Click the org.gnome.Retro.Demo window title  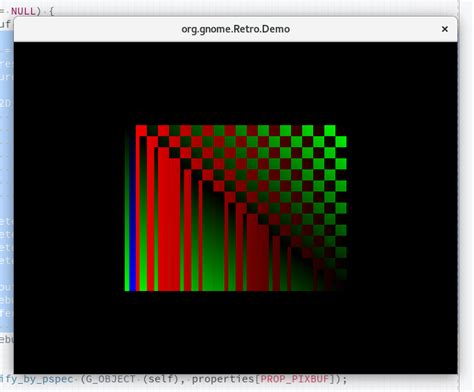(x=235, y=29)
